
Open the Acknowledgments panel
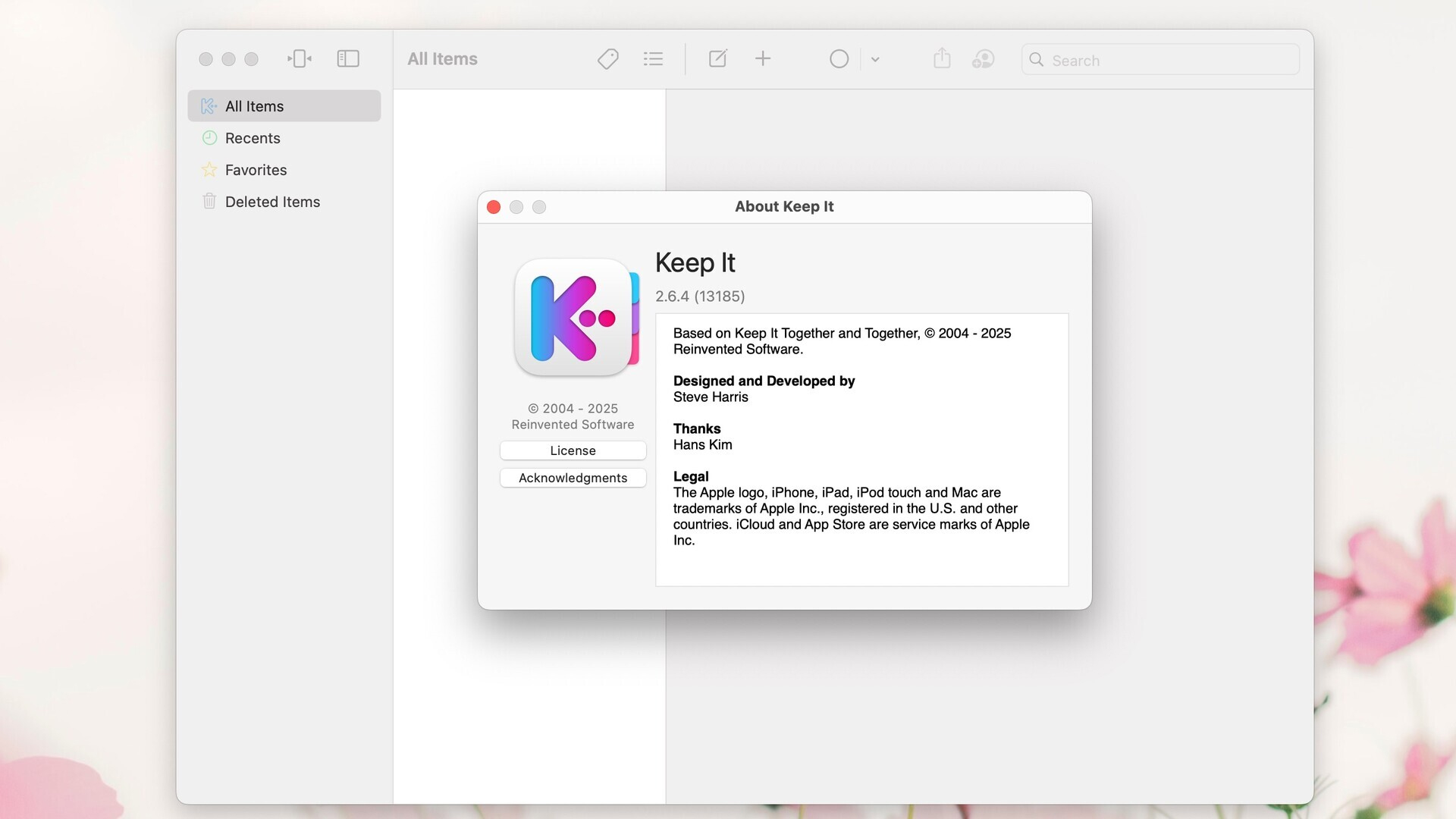pyautogui.click(x=573, y=478)
